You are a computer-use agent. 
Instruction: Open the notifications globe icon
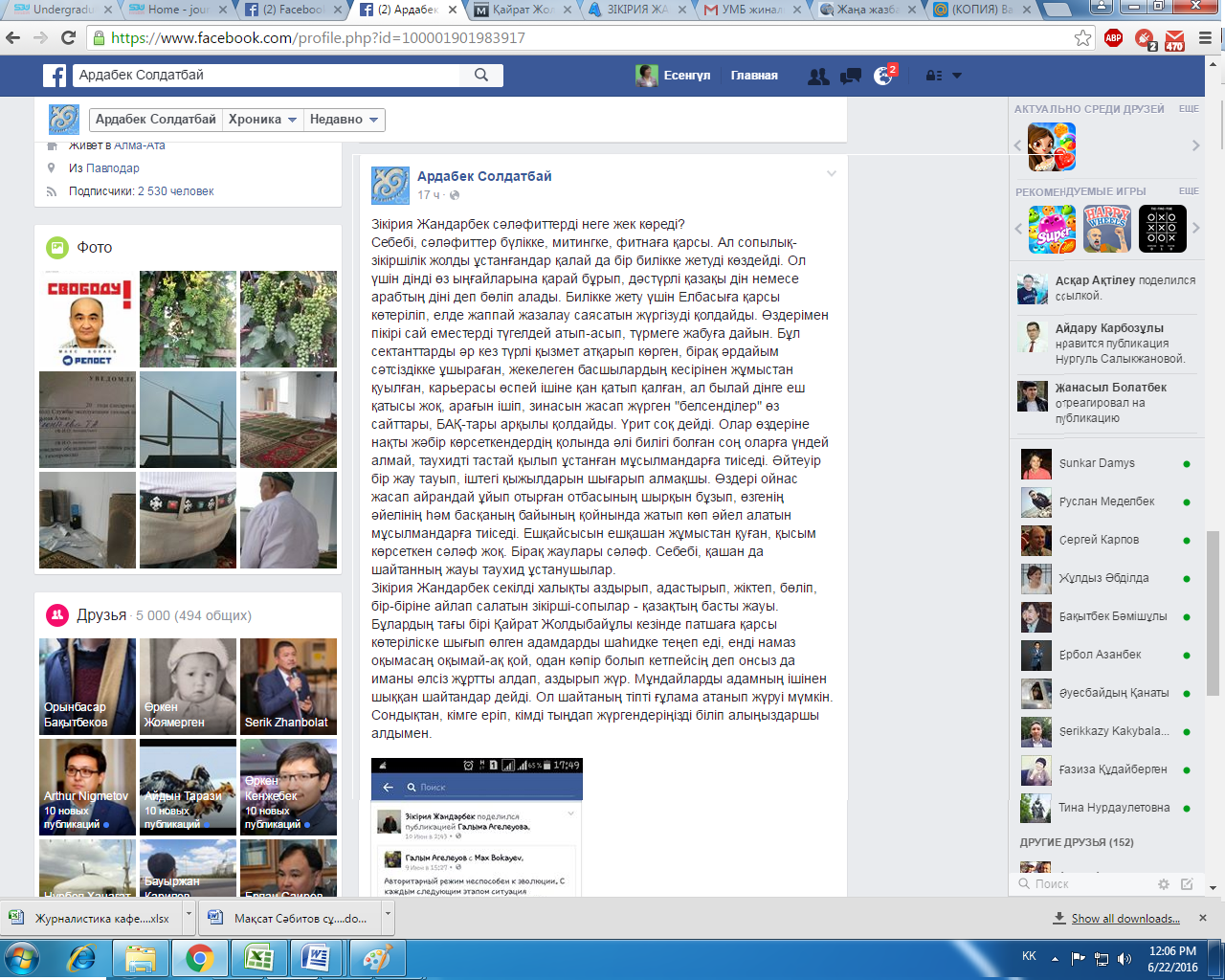(x=882, y=77)
